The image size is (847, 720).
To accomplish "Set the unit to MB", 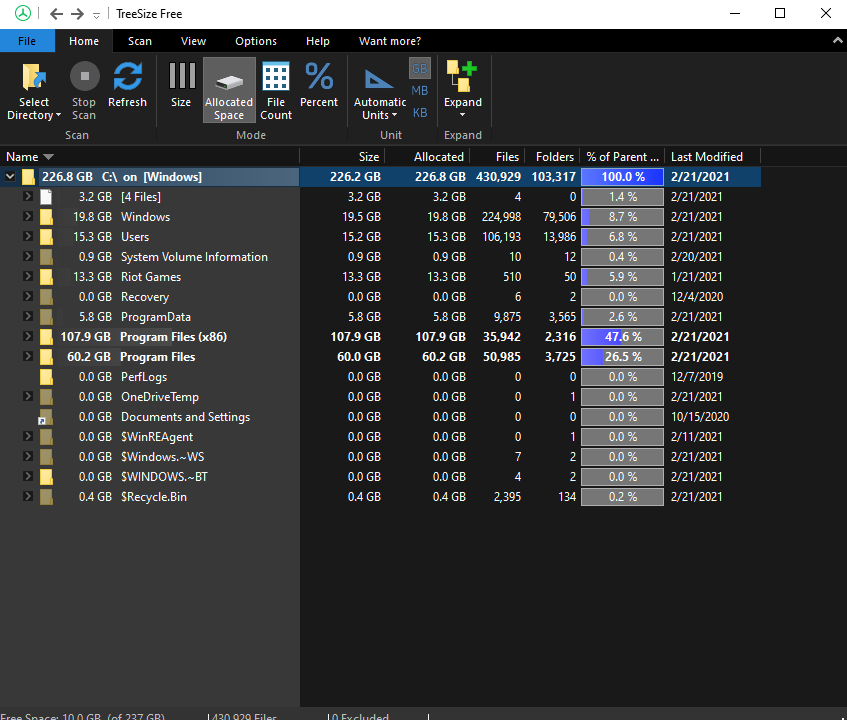I will point(420,91).
